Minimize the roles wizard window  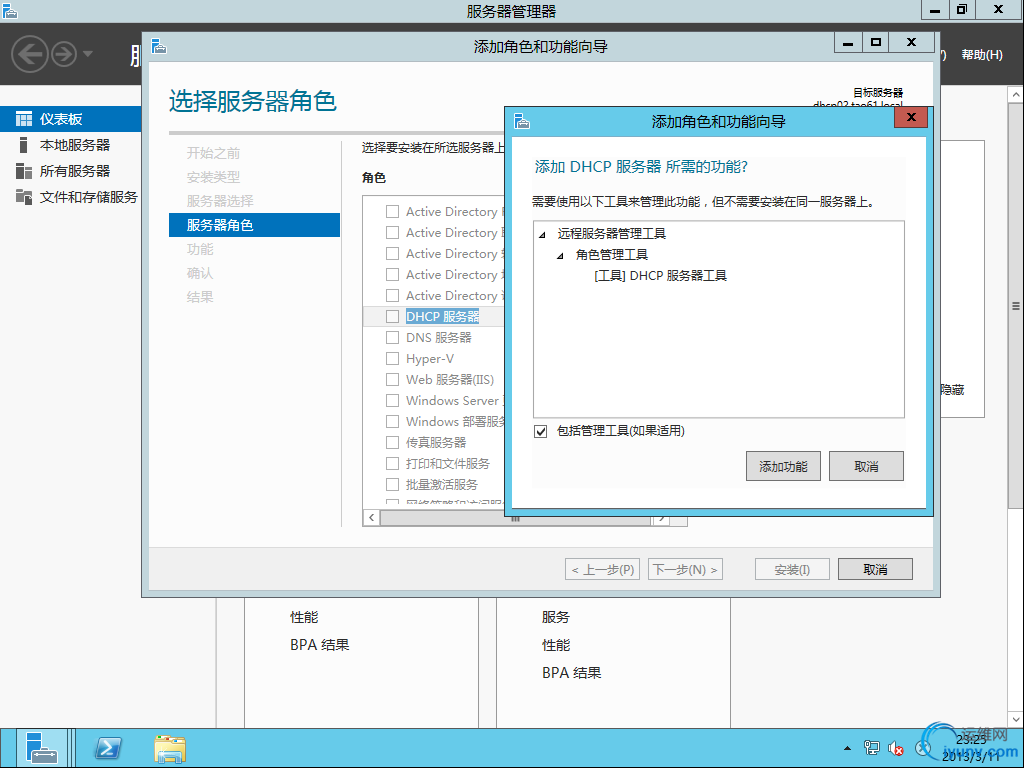point(848,42)
